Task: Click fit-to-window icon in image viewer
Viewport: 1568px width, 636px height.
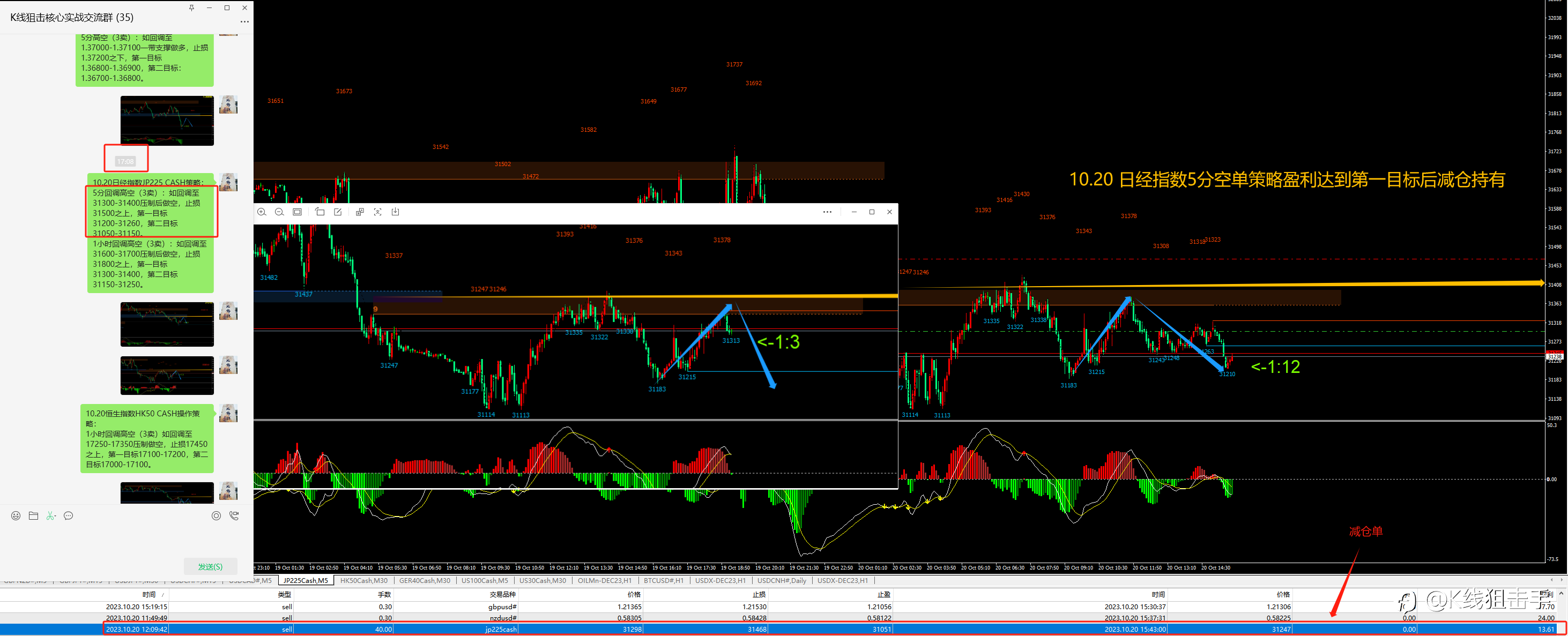Action: click(x=297, y=212)
